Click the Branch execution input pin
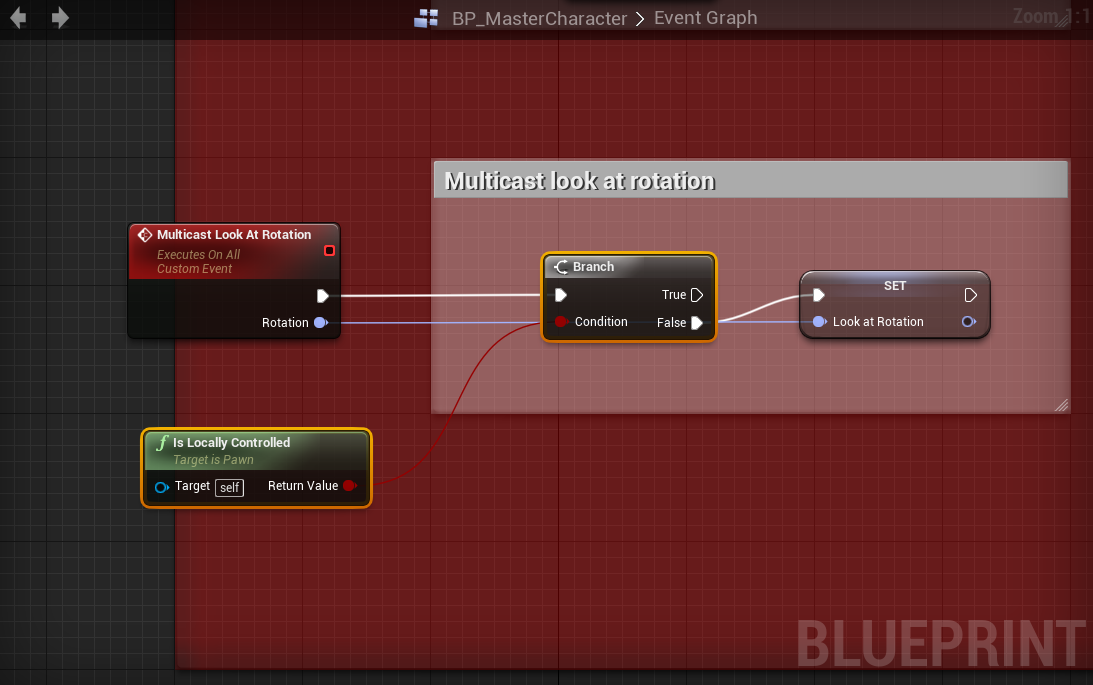Viewport: 1093px width, 685px height. 560,295
